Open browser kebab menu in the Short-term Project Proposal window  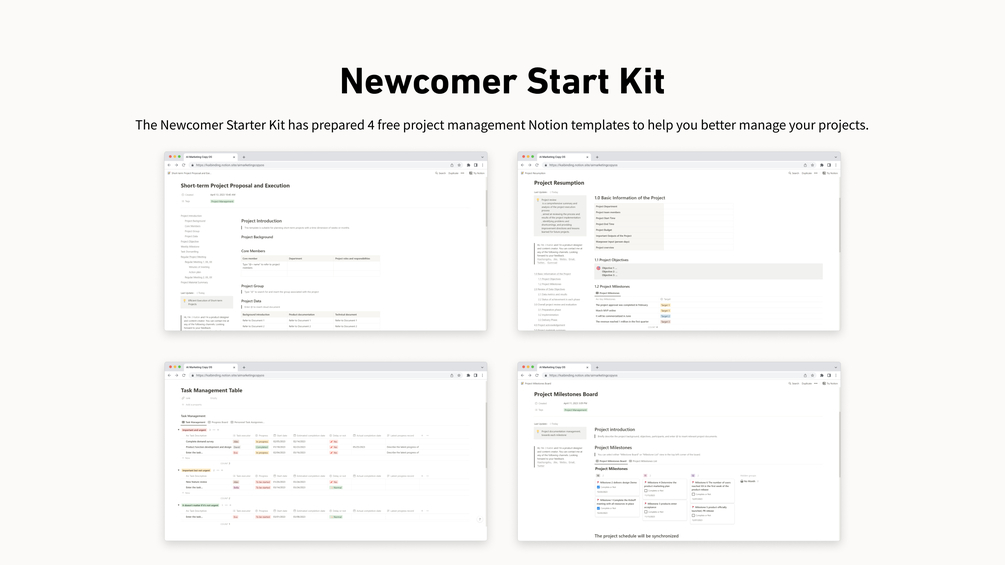483,165
